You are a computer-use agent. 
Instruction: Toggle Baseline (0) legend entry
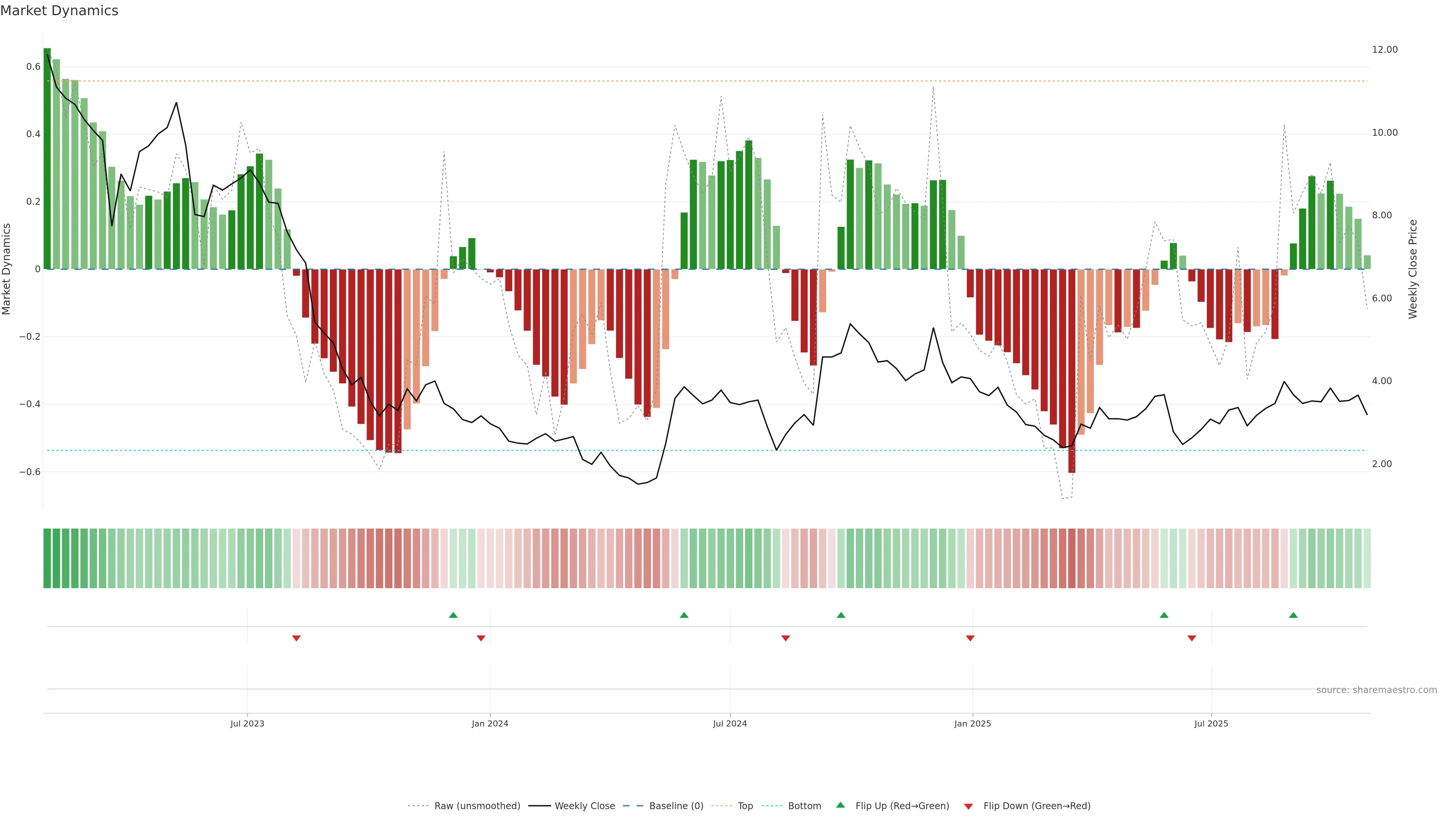[x=676, y=806]
